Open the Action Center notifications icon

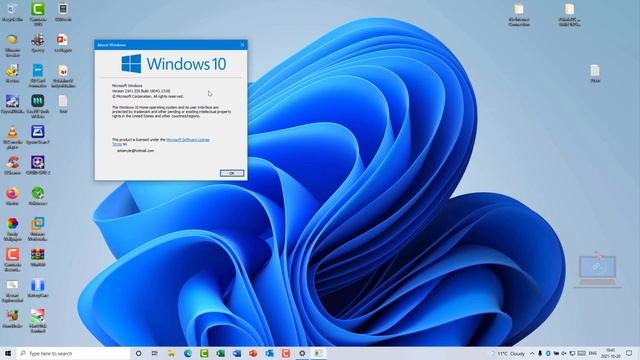(x=629, y=353)
